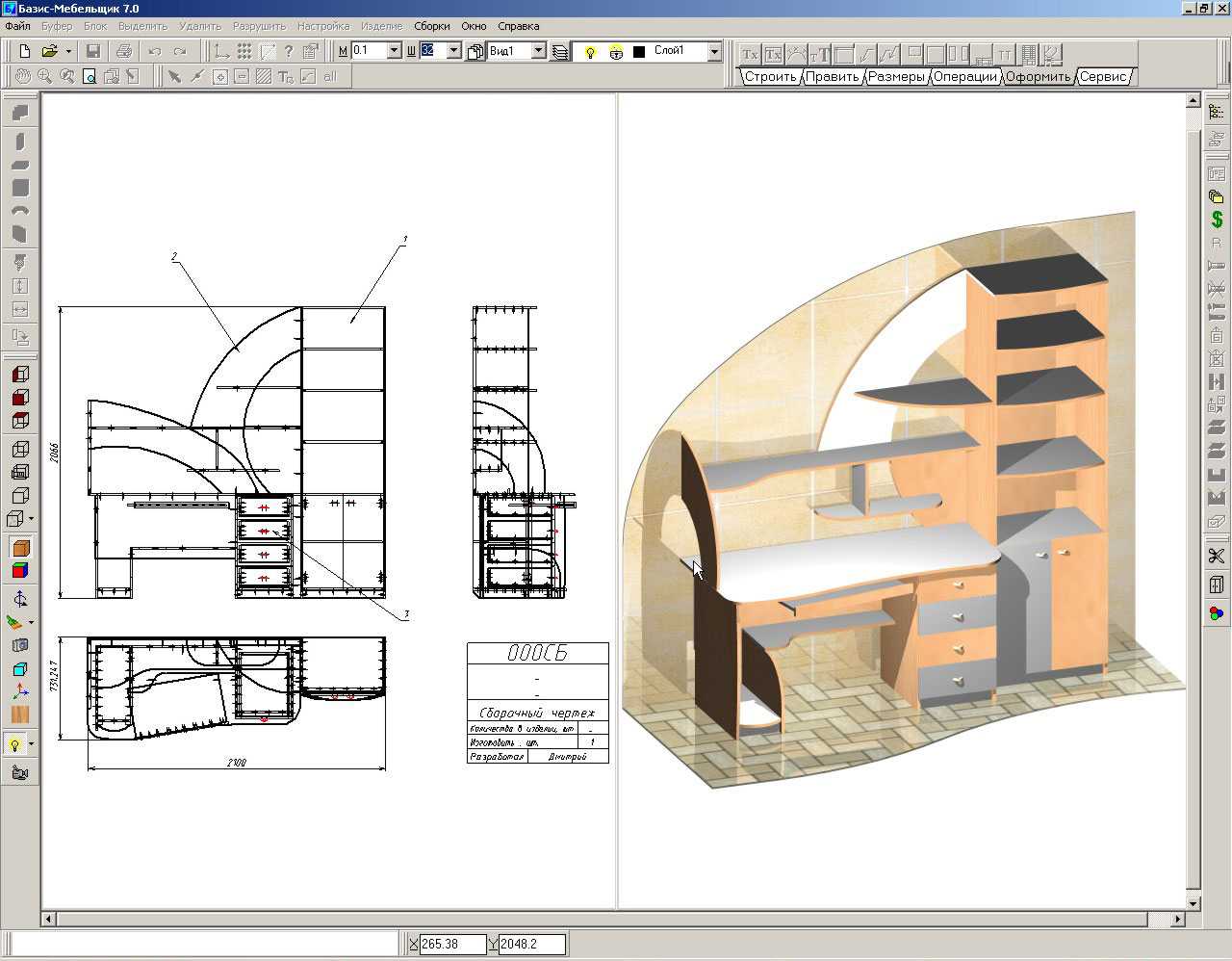Select the pan hand tool
Image resolution: width=1232 pixels, height=961 pixels.
coord(22,76)
